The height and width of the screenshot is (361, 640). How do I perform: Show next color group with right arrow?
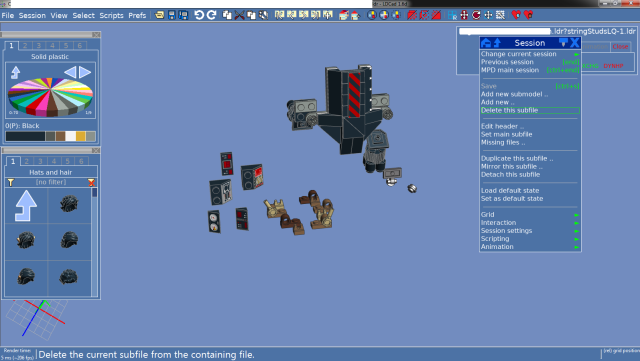click(x=85, y=72)
